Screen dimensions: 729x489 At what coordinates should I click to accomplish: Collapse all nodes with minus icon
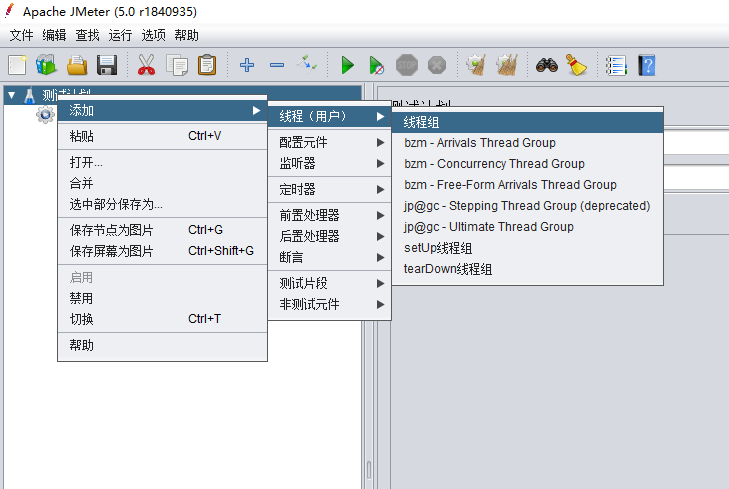point(277,65)
